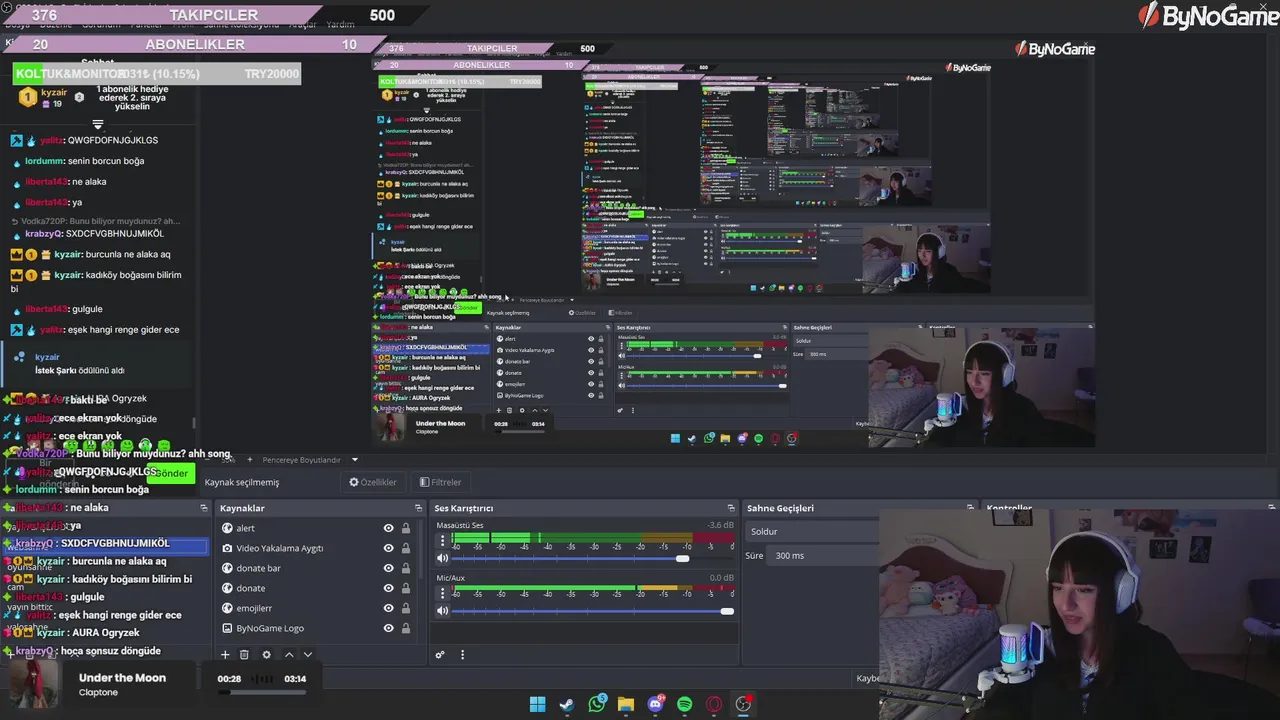
Task: Hide the emojilerr source
Action: tap(389, 608)
